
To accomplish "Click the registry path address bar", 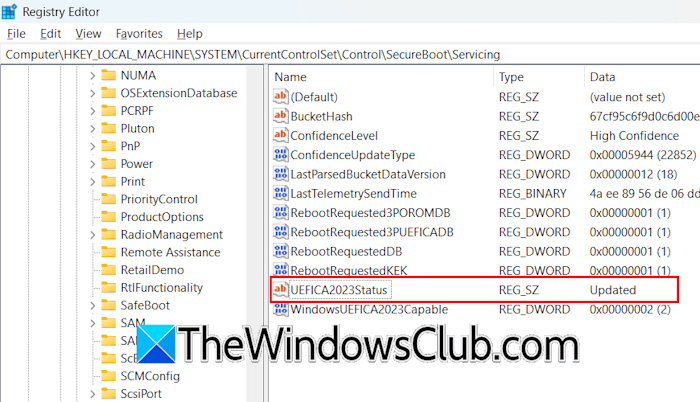I will [350, 54].
